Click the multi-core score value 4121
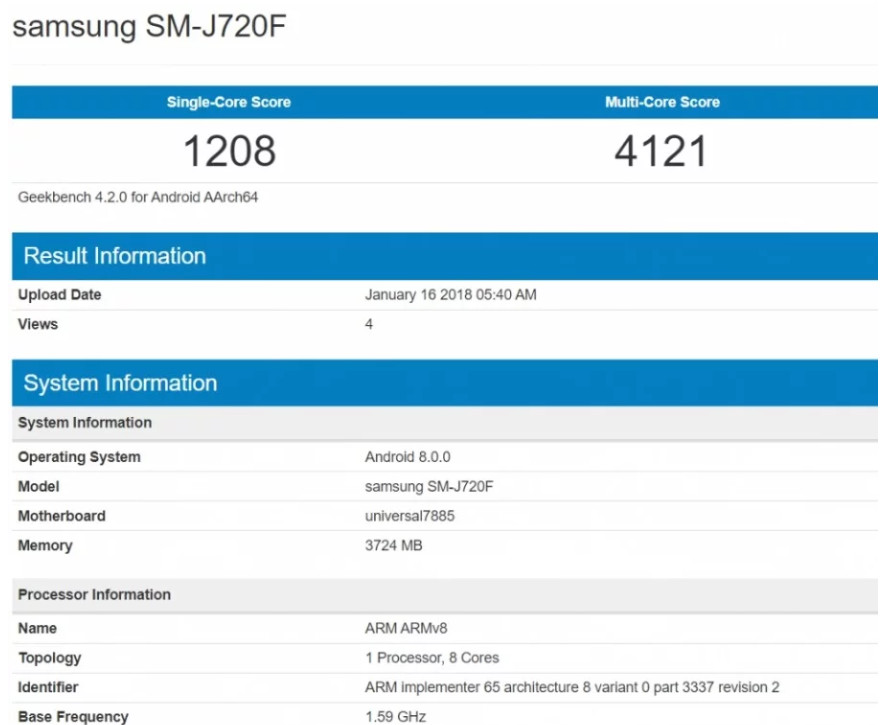 coord(661,151)
